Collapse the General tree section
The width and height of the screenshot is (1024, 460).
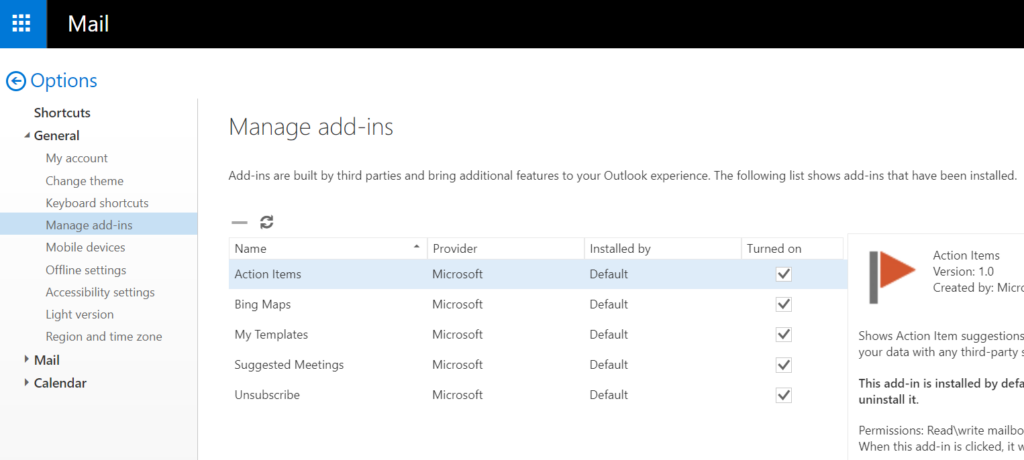pyautogui.click(x=27, y=136)
